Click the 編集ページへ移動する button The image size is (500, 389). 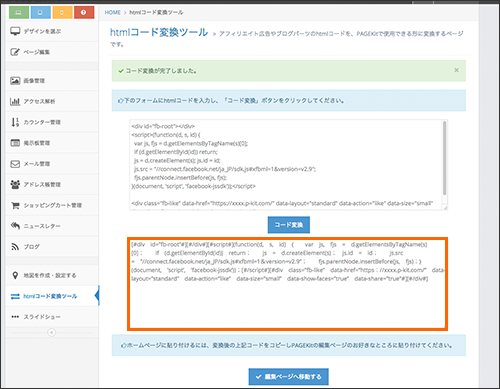point(289,377)
